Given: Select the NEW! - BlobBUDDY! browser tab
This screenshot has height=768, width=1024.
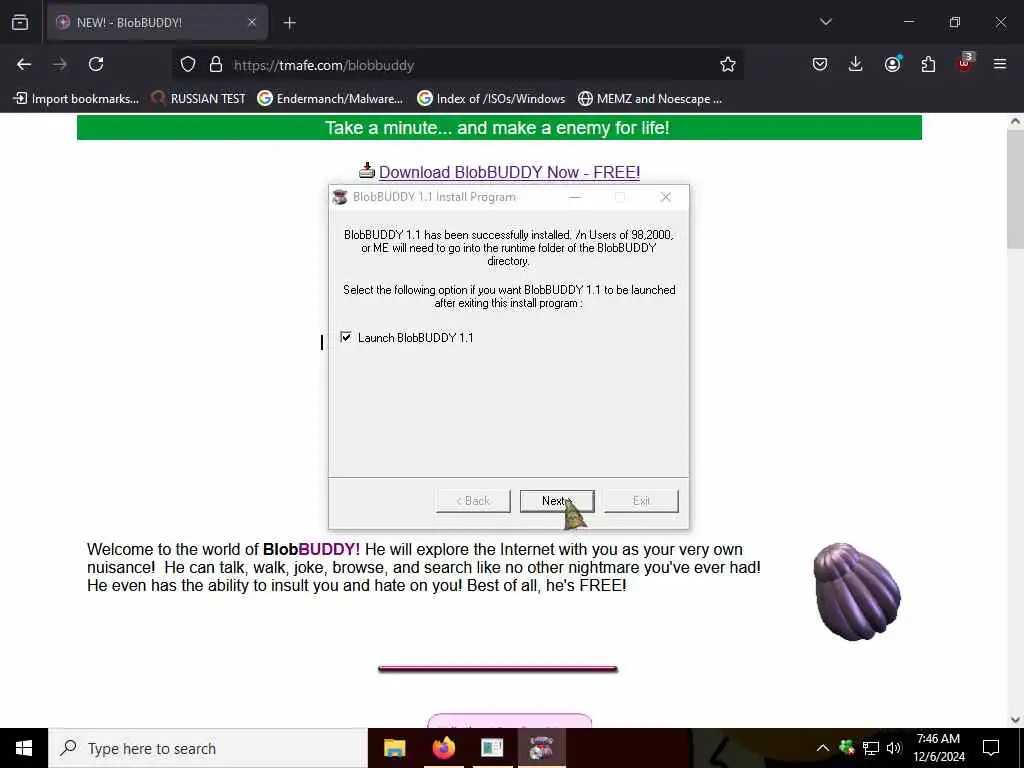Looking at the screenshot, I should point(157,23).
